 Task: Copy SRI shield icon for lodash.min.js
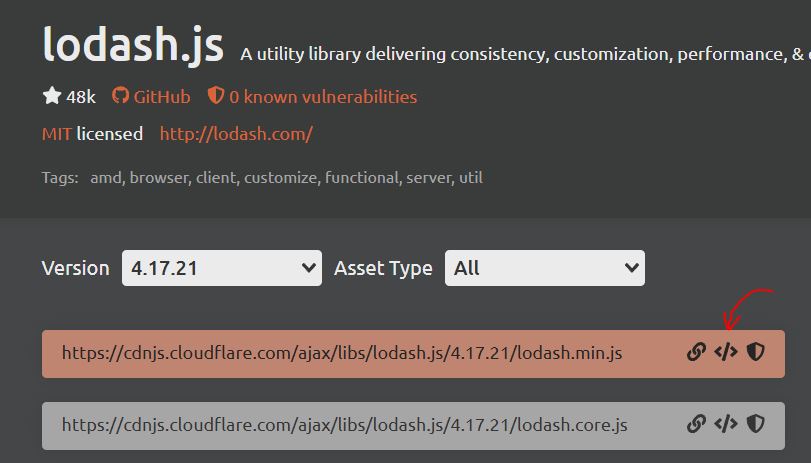tap(756, 352)
